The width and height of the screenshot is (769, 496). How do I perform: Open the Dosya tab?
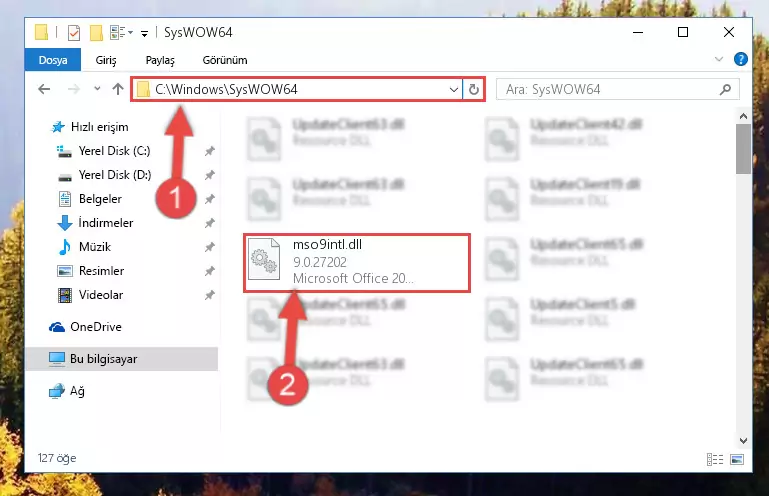point(53,60)
